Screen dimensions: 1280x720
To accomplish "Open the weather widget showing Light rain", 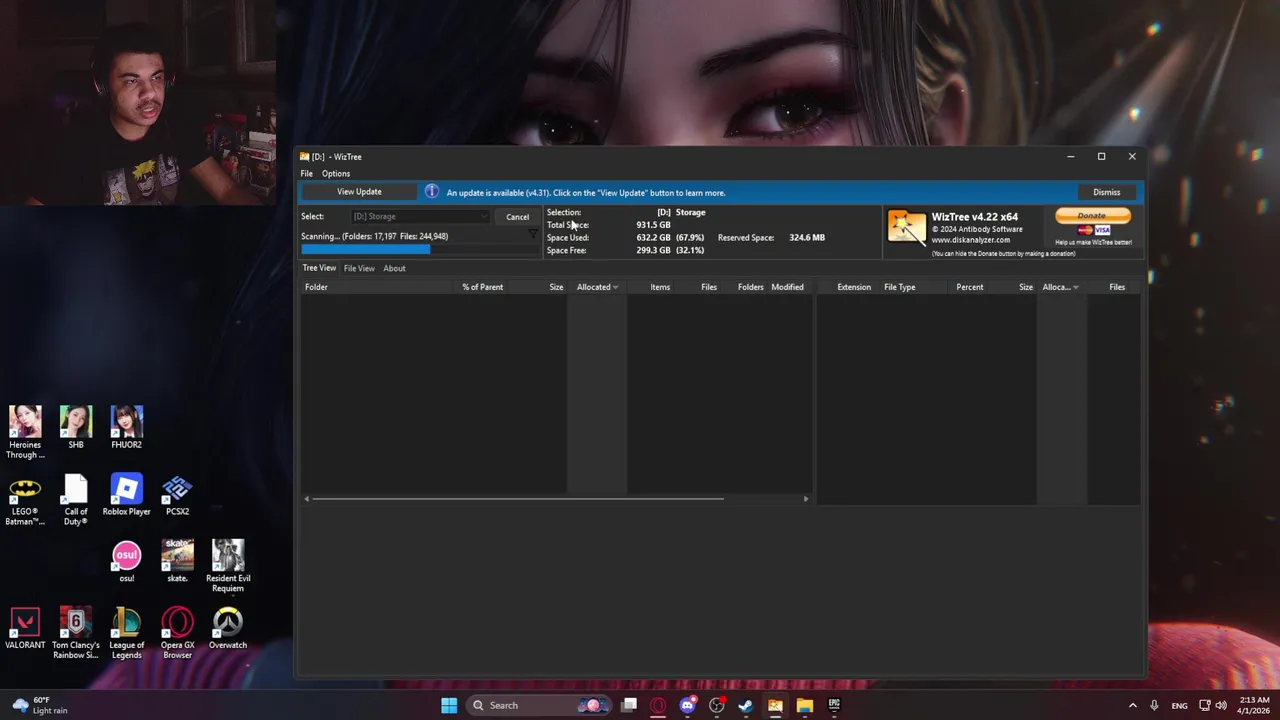I will [x=40, y=705].
